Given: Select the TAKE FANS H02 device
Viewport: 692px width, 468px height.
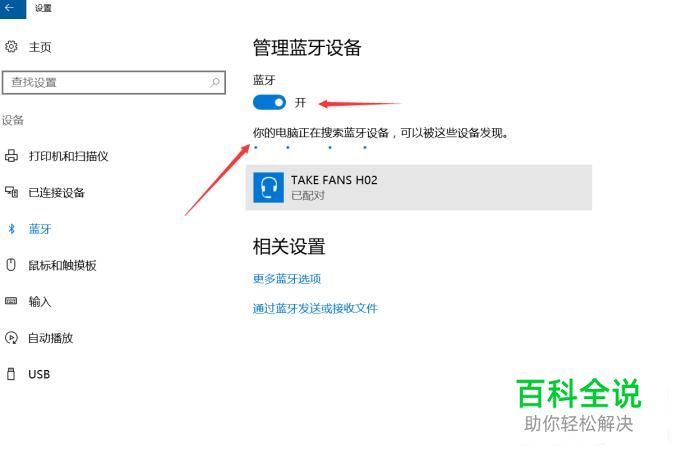Looking at the screenshot, I should (x=418, y=187).
